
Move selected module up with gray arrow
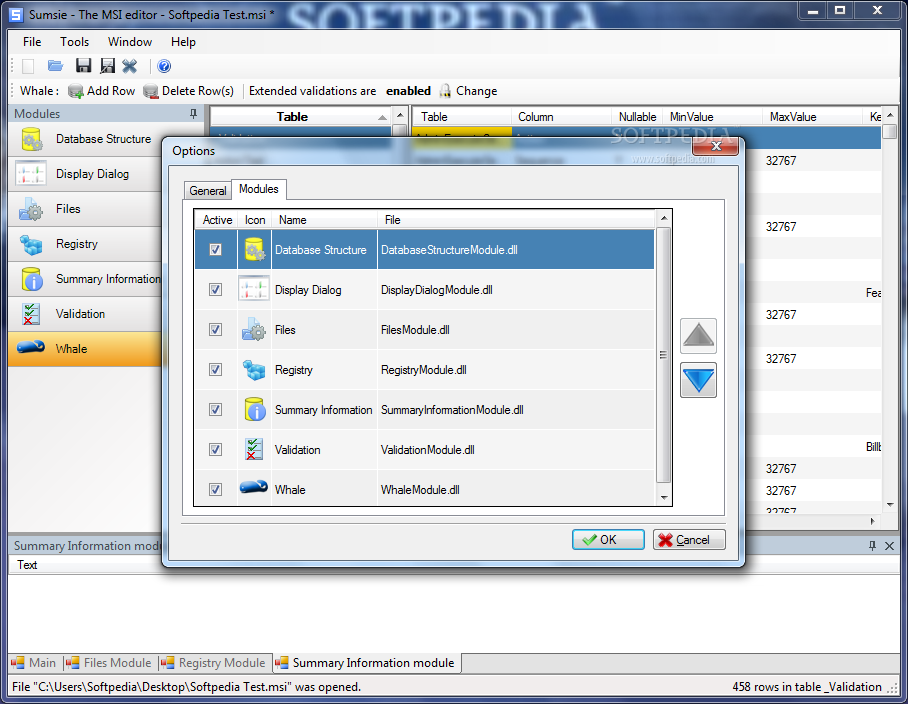[x=698, y=336]
